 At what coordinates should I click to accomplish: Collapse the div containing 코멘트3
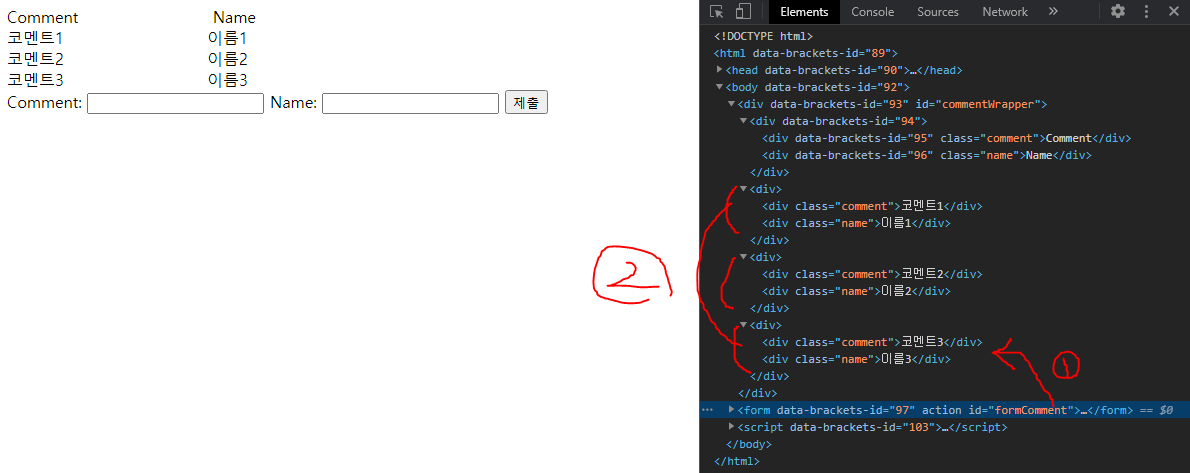(744, 324)
